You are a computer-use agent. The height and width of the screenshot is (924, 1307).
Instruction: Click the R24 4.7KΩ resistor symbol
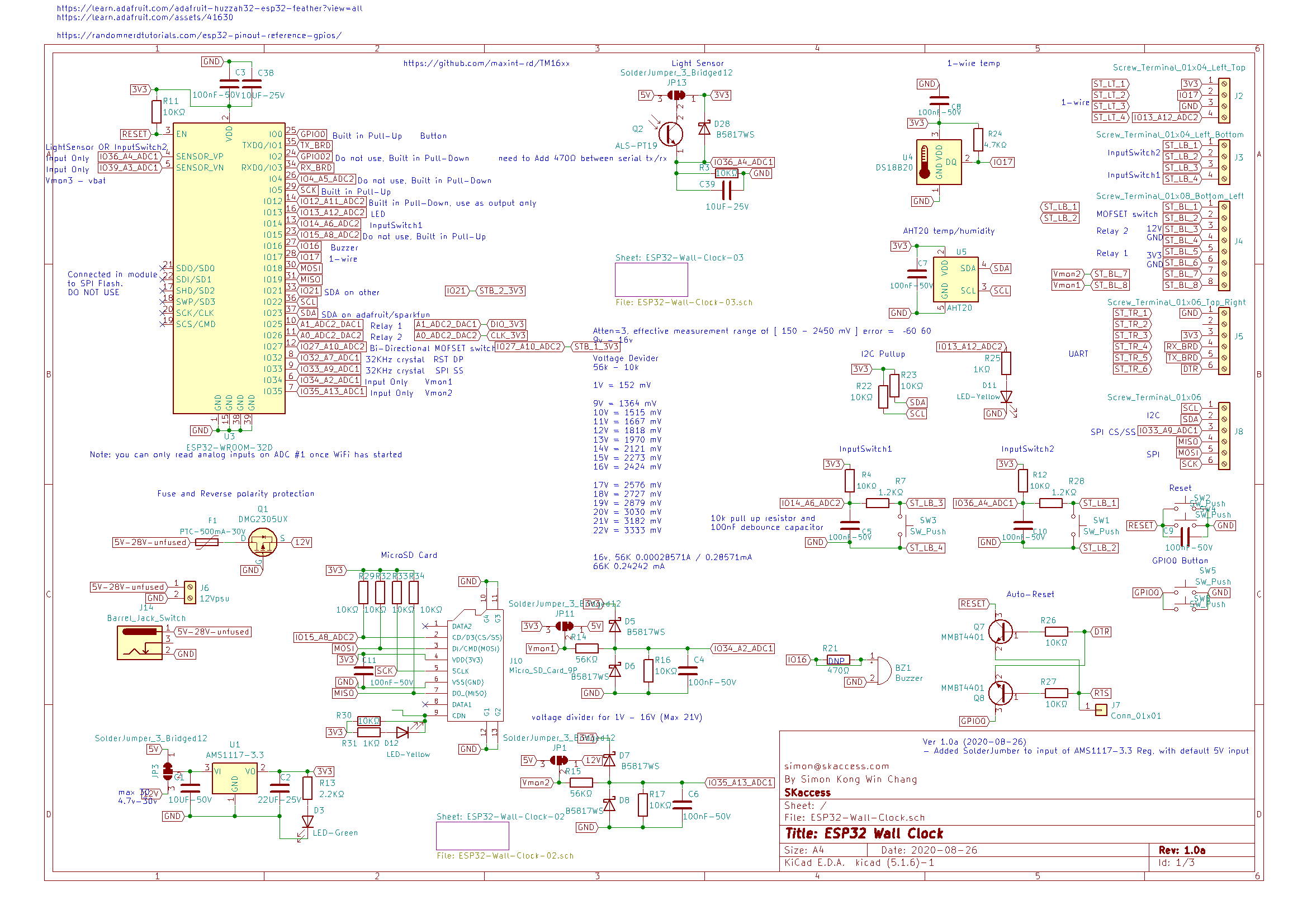click(x=978, y=140)
